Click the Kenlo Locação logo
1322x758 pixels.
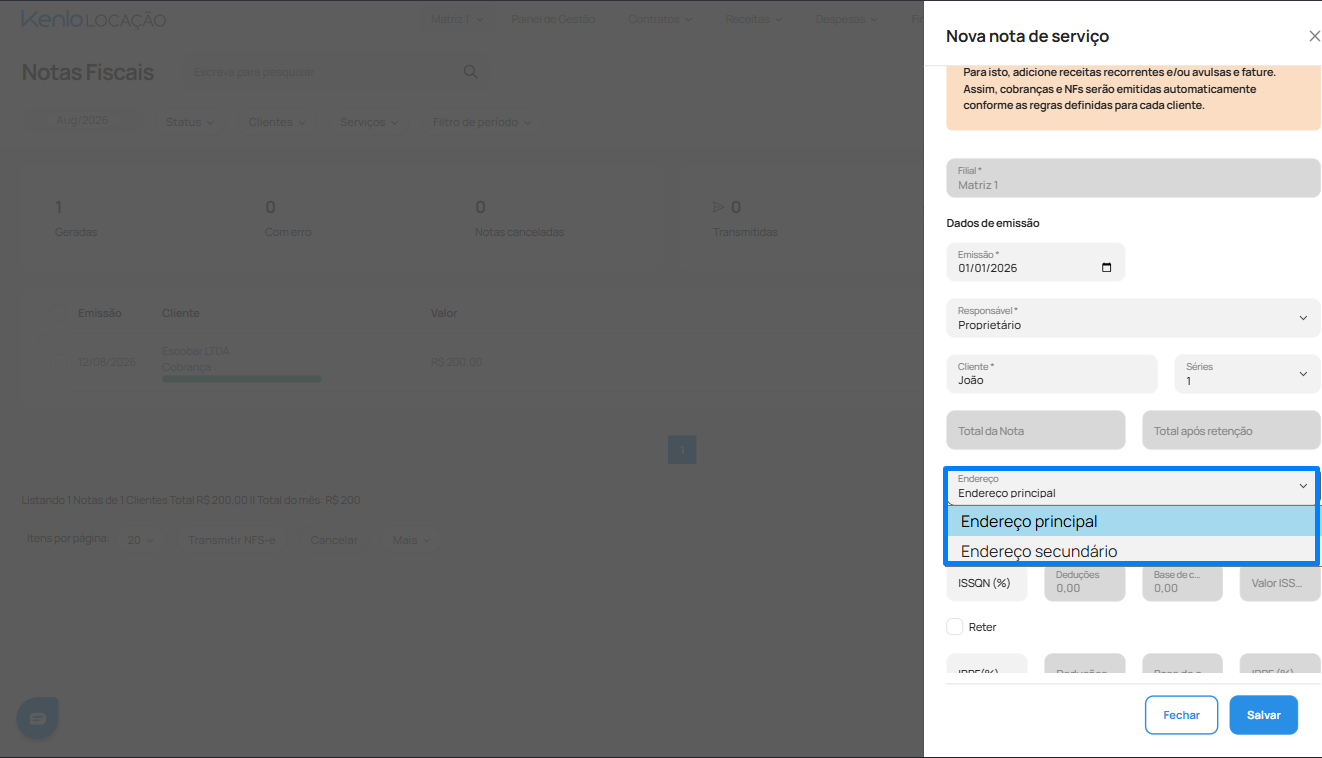pyautogui.click(x=94, y=20)
